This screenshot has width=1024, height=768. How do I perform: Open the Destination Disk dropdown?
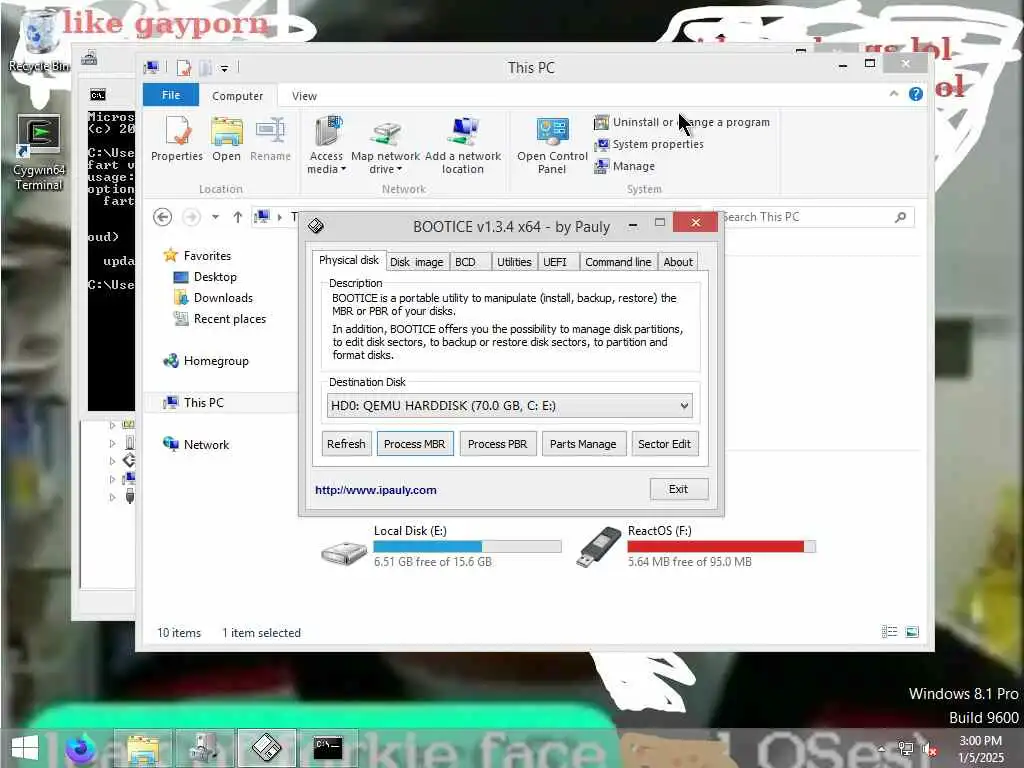(509, 406)
